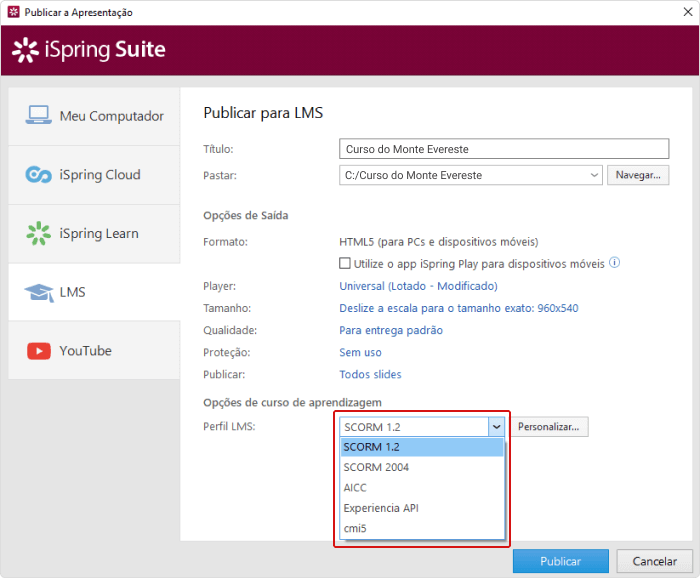Select SCORM 2004 from the list

[422, 467]
